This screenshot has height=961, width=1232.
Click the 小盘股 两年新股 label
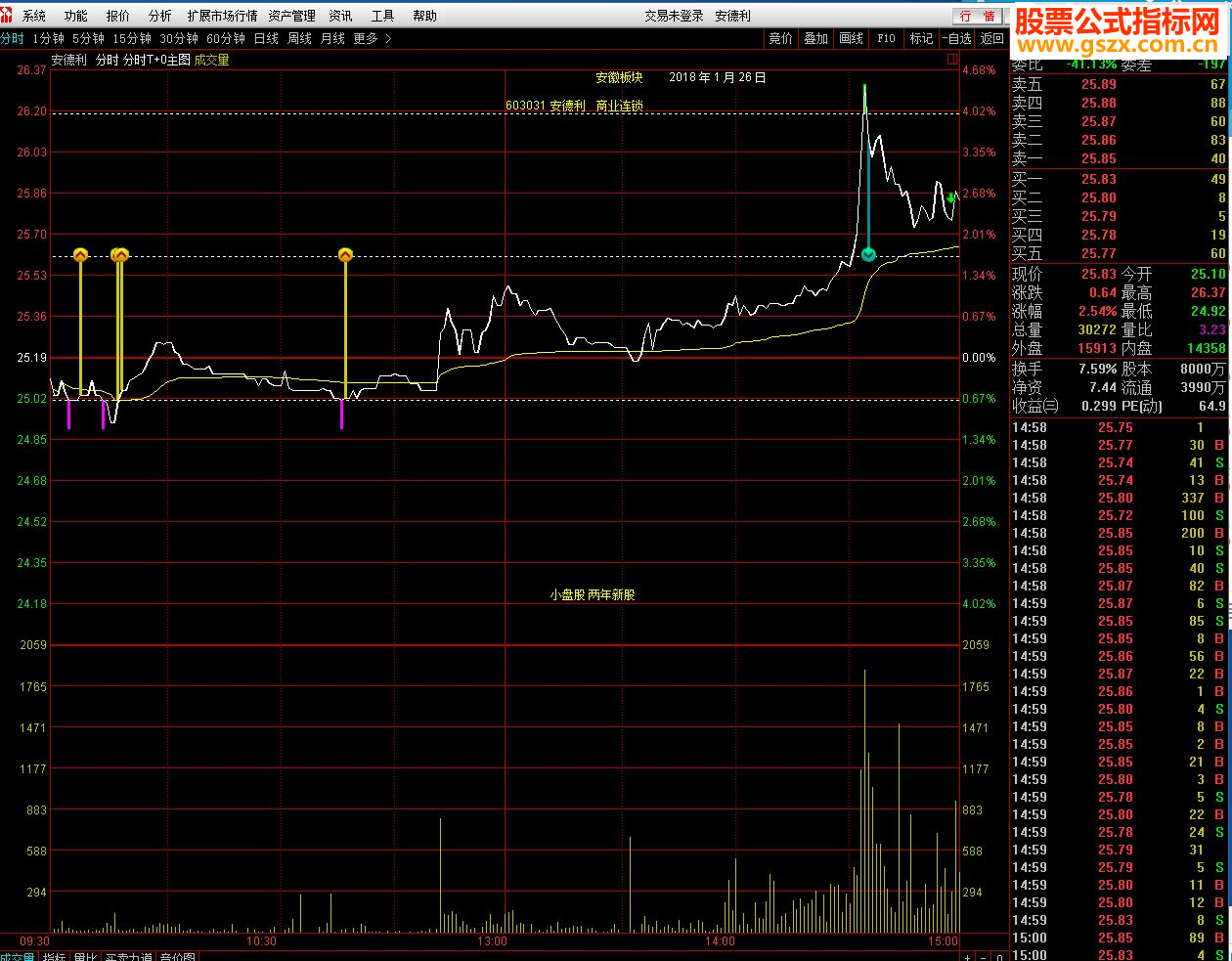(593, 594)
